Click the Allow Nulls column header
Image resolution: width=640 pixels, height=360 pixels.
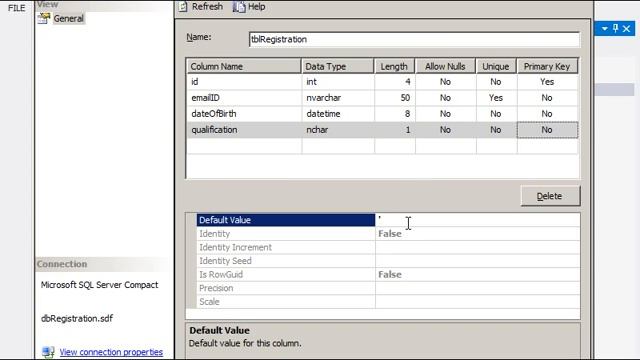[445, 66]
